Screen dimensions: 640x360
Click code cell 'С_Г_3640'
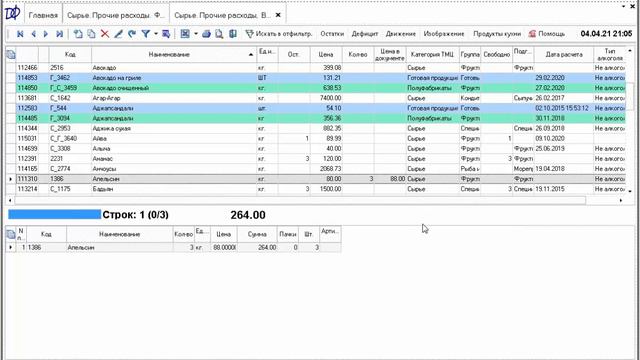pos(70,138)
